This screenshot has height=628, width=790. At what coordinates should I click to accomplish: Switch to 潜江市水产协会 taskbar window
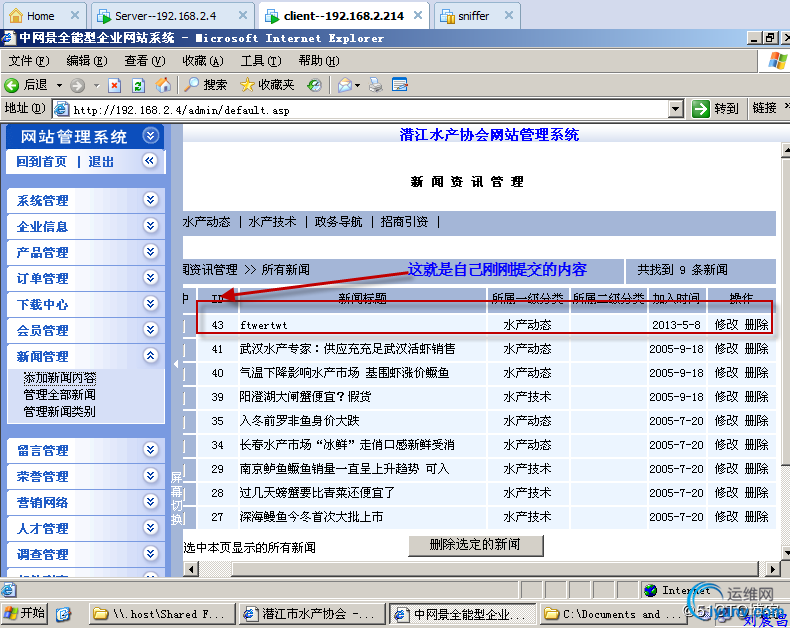pyautogui.click(x=311, y=614)
